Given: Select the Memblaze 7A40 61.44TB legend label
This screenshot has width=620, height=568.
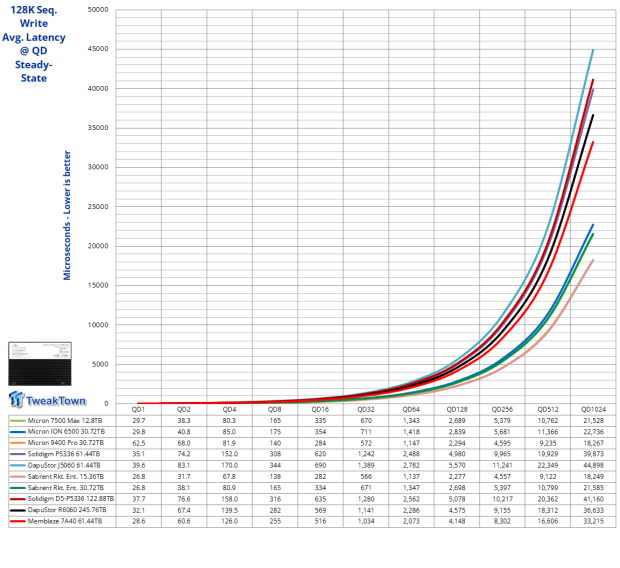Looking at the screenshot, I should click(65, 521).
